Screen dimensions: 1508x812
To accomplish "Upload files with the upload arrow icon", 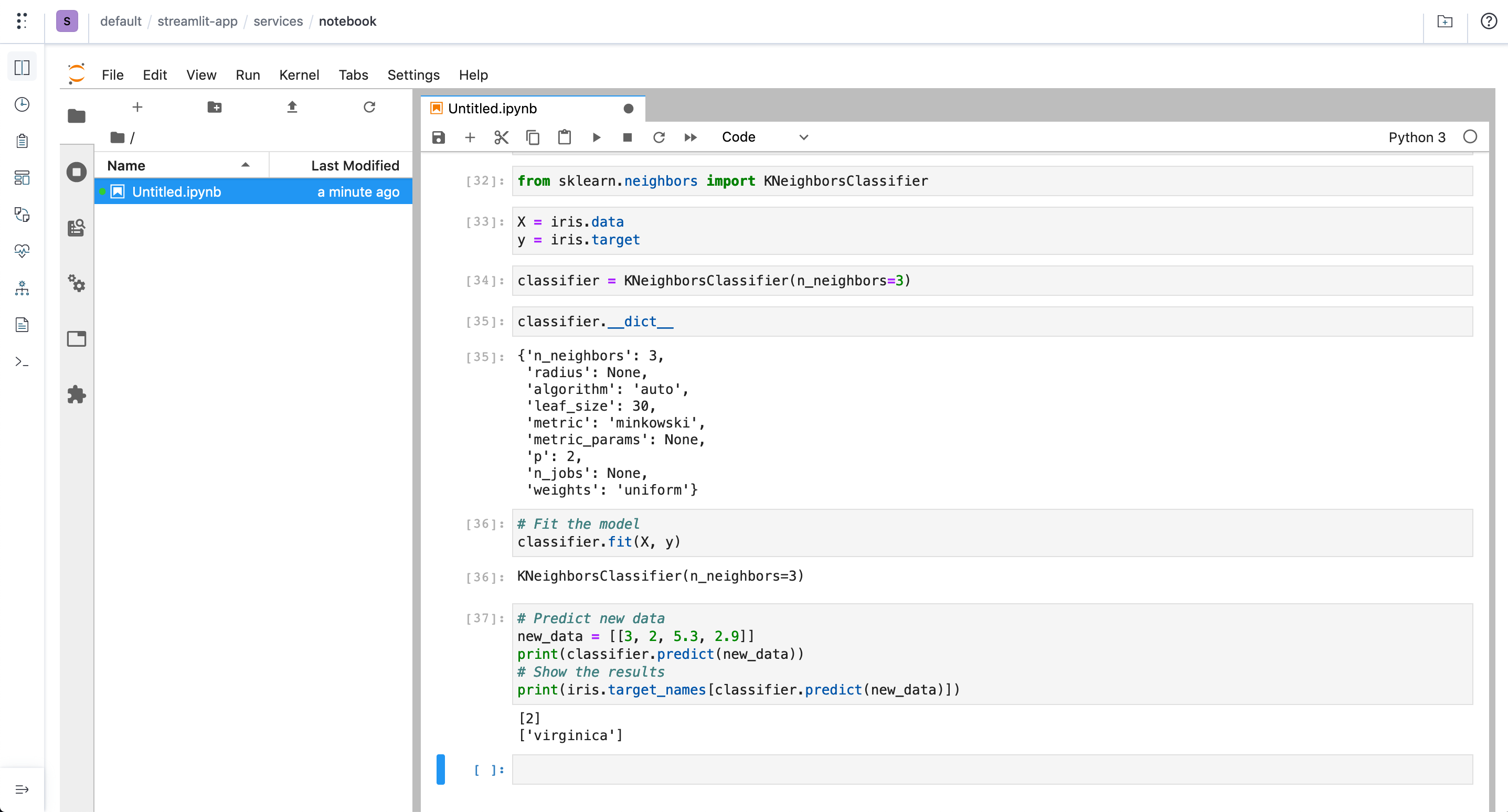I will (292, 106).
